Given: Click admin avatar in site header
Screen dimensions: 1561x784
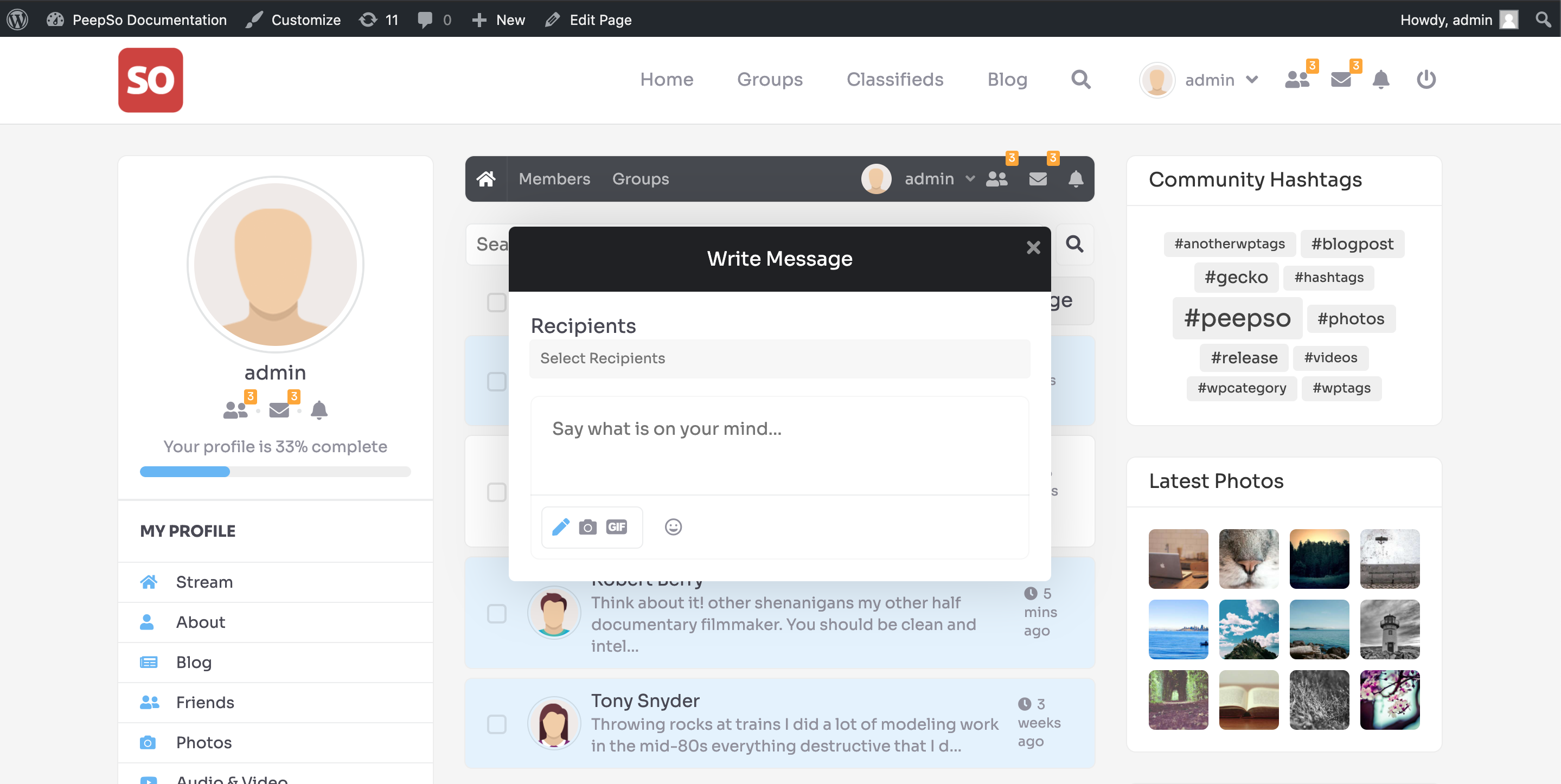Looking at the screenshot, I should click(1157, 79).
